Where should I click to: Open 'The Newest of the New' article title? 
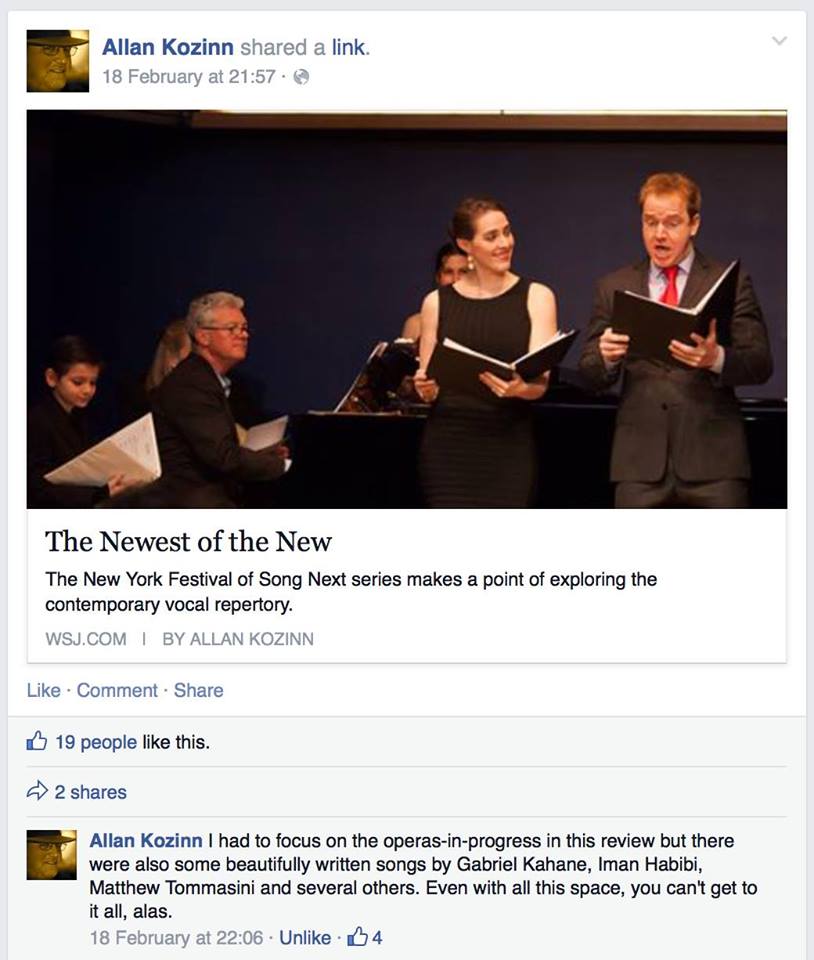189,542
